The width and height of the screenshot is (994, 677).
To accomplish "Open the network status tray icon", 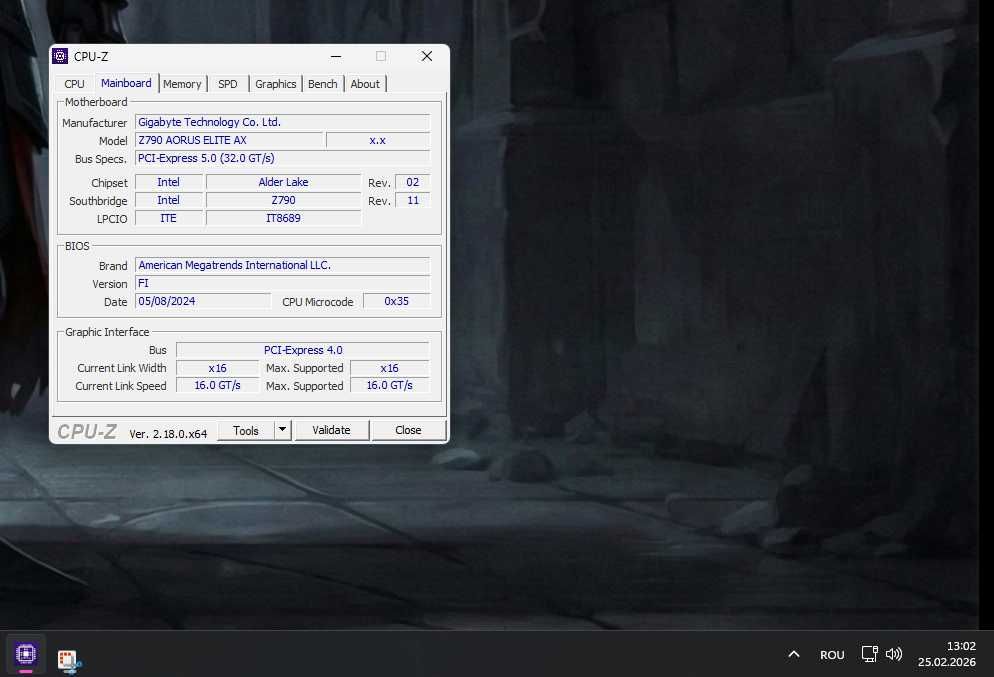I will coord(869,654).
